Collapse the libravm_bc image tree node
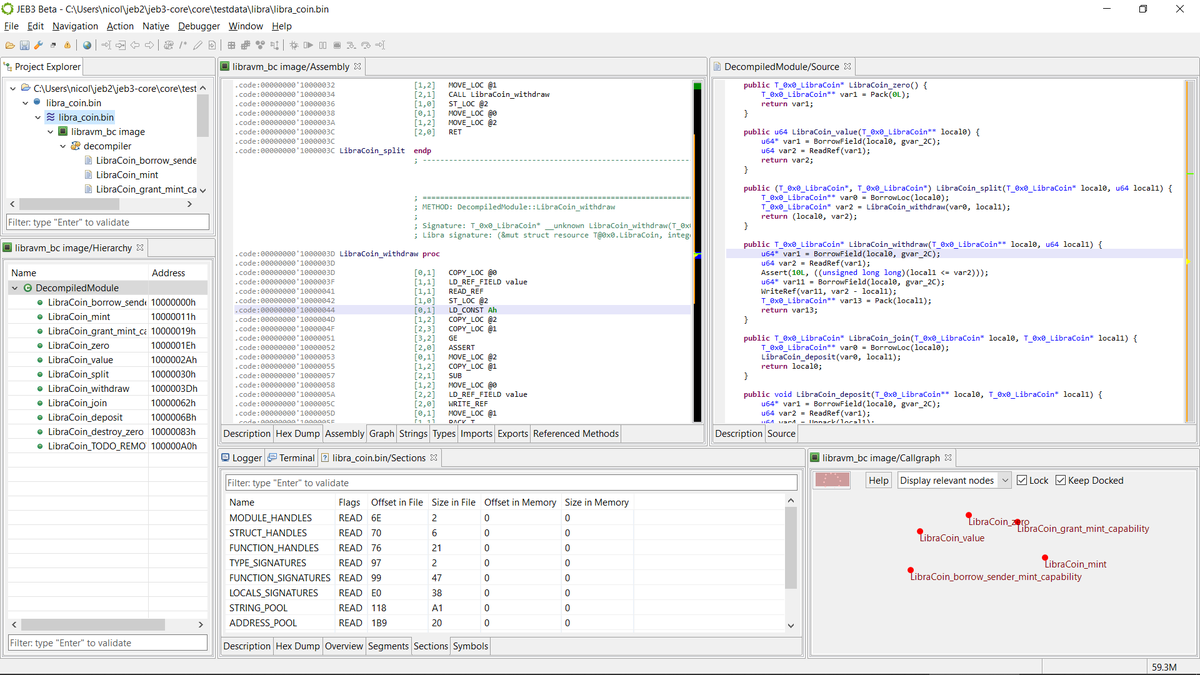The height and width of the screenshot is (675, 1200). [x=49, y=131]
